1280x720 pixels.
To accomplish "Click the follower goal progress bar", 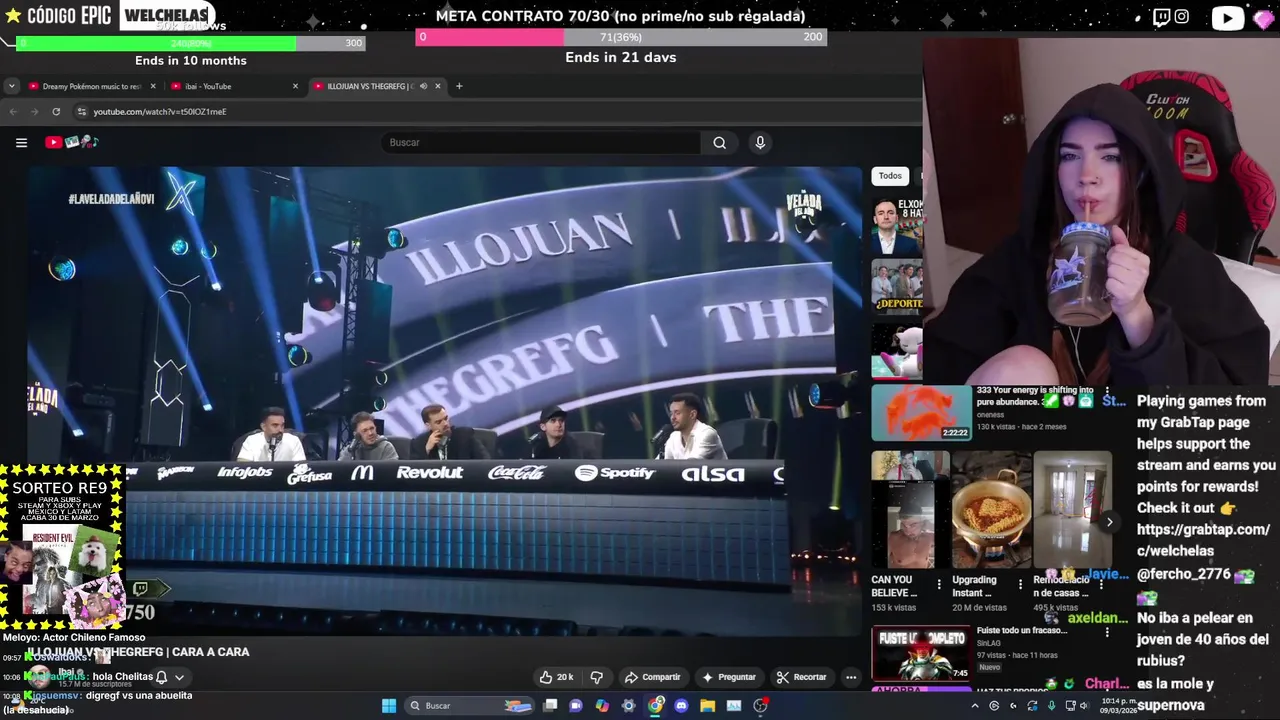I will point(191,43).
